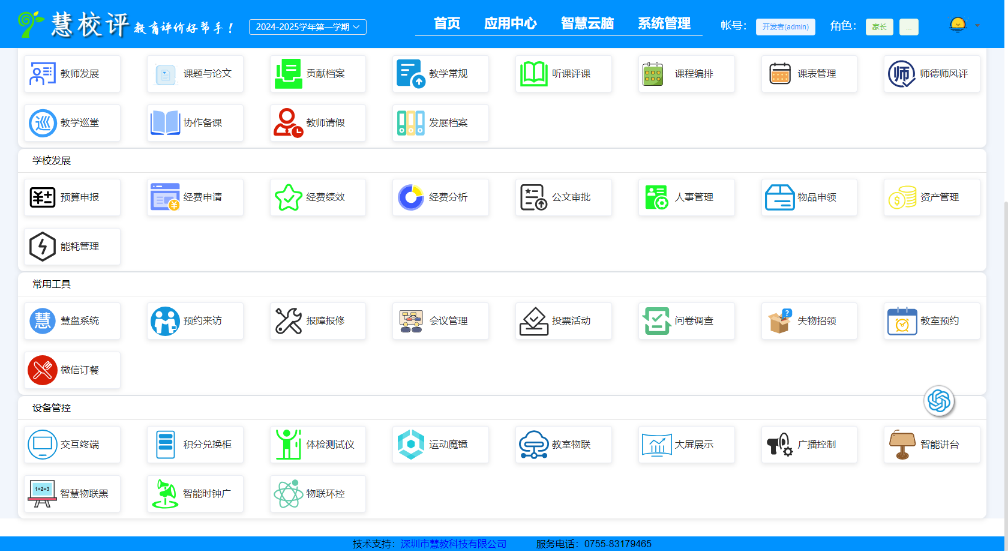1008x551 pixels.
Task: Launch the 慧盘系统 app
Action: (x=72, y=321)
